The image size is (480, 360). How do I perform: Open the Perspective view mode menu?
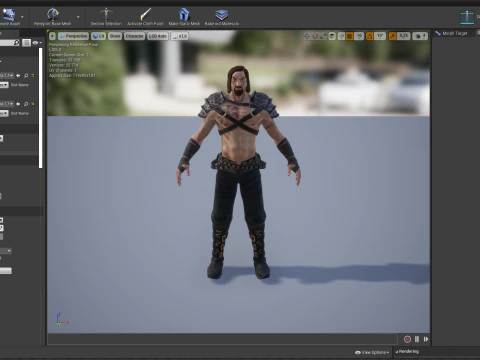pyautogui.click(x=73, y=36)
